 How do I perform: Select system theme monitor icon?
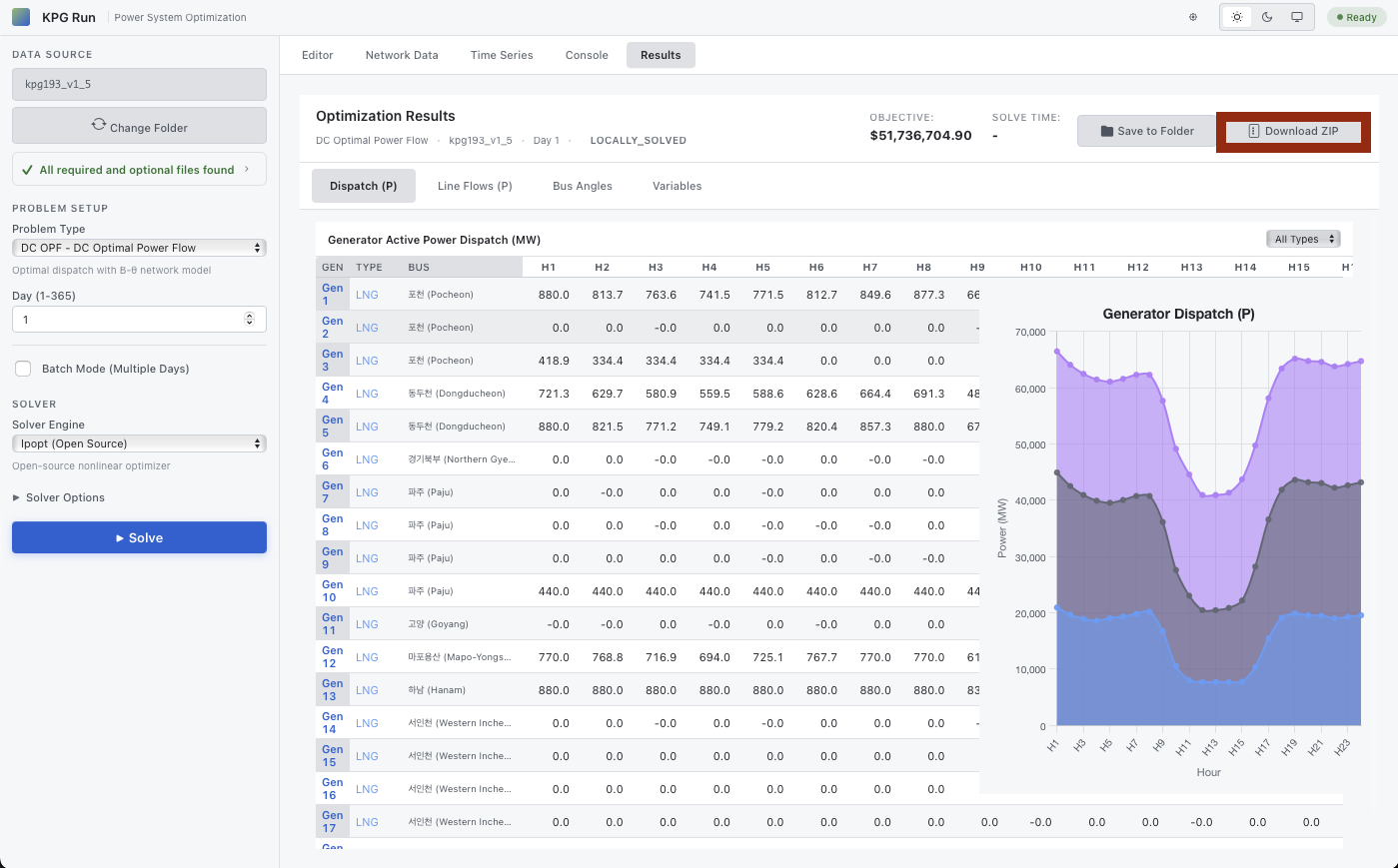[x=1297, y=17]
